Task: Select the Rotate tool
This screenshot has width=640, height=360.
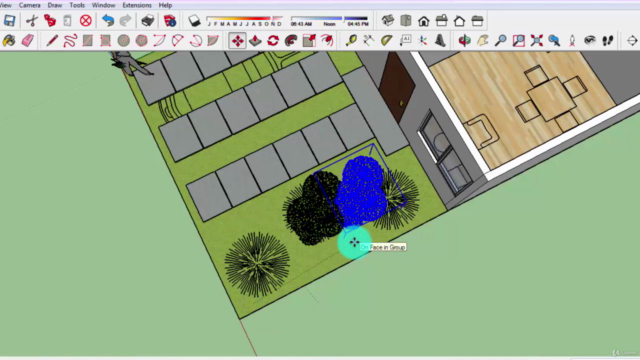Action: pyautogui.click(x=273, y=41)
